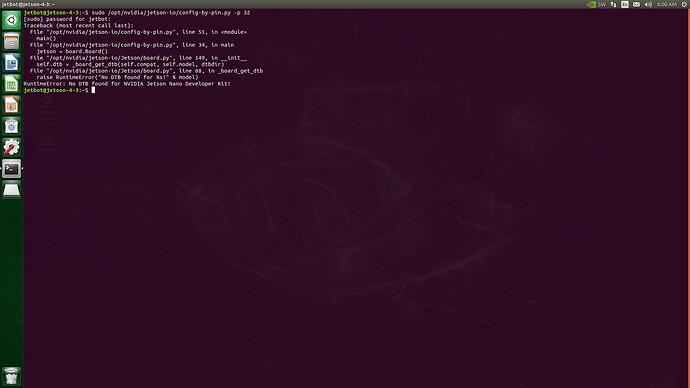Screen dimensions: 690x388
Task: Launch LibreOffice Impress from the dock
Action: click(x=11, y=105)
